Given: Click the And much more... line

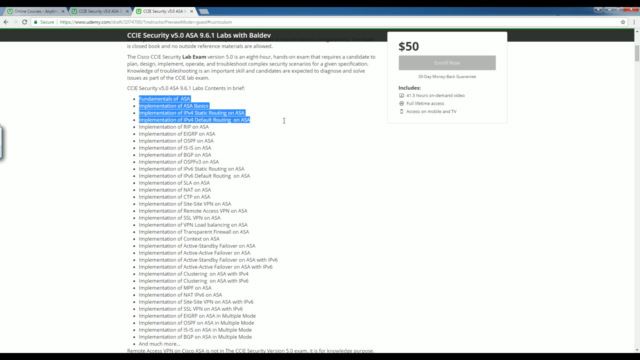Looking at the screenshot, I should 159,344.
